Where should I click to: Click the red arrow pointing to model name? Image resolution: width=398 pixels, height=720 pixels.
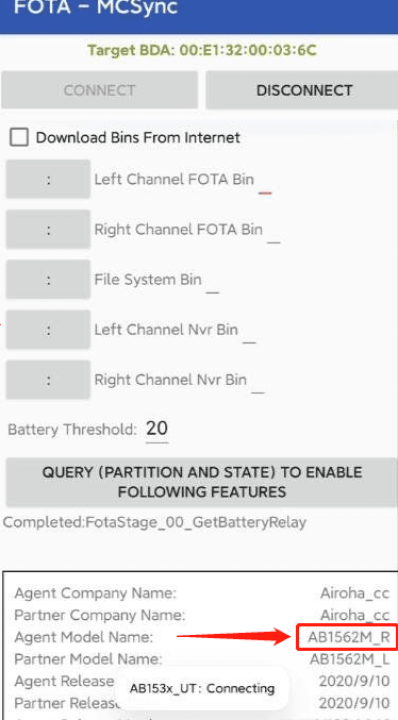(233, 636)
